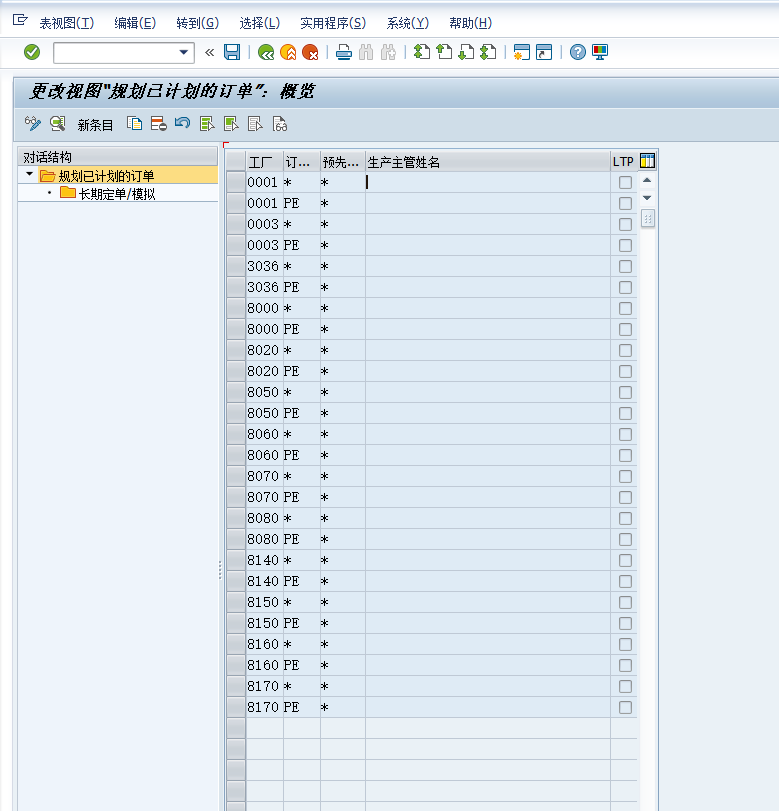Click the table vertical scrollbar handle

click(647, 218)
